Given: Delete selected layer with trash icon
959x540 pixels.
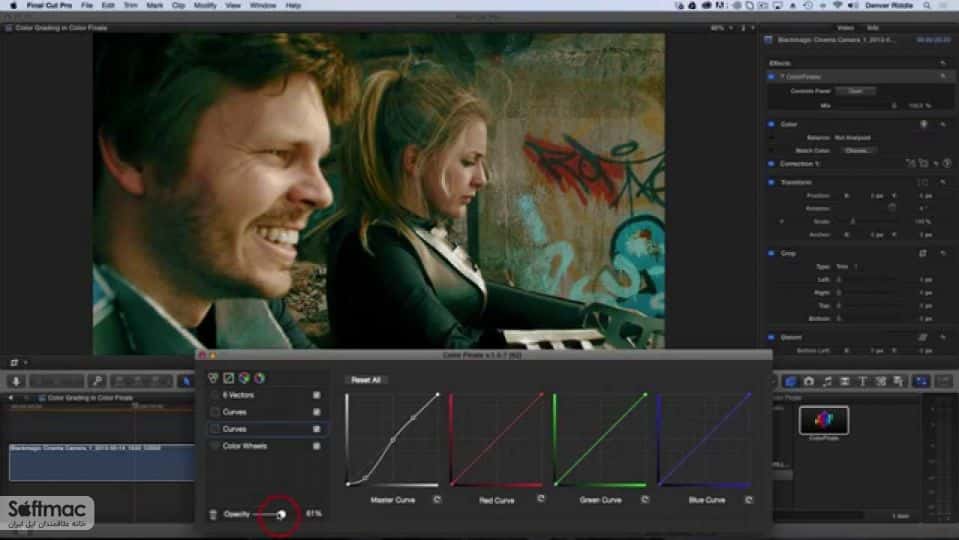Looking at the screenshot, I should tap(213, 514).
